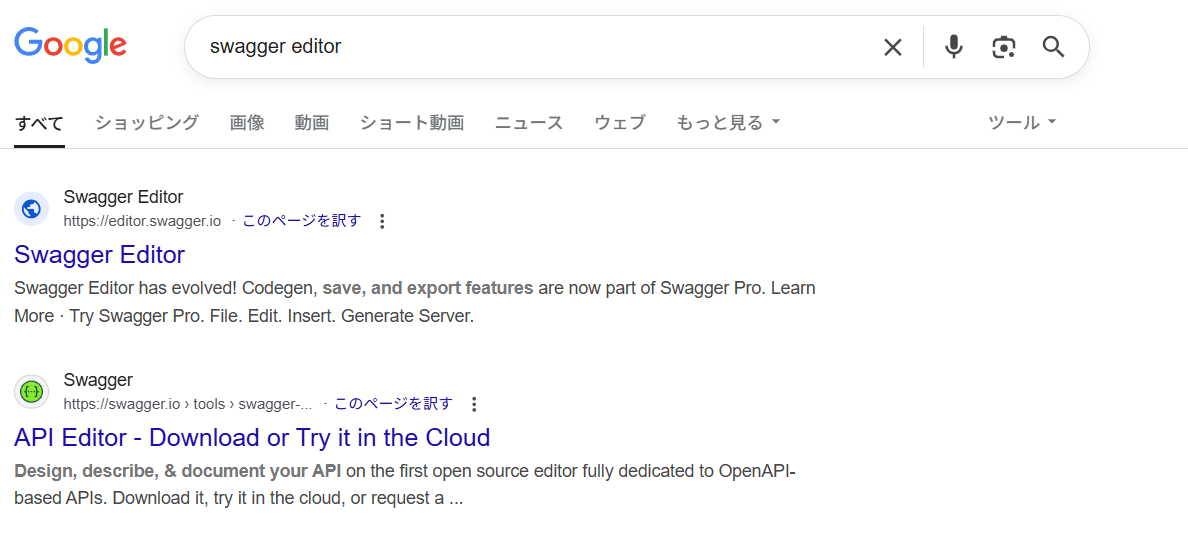
Task: Click the green Swagger site favicon
Action: coord(32,391)
